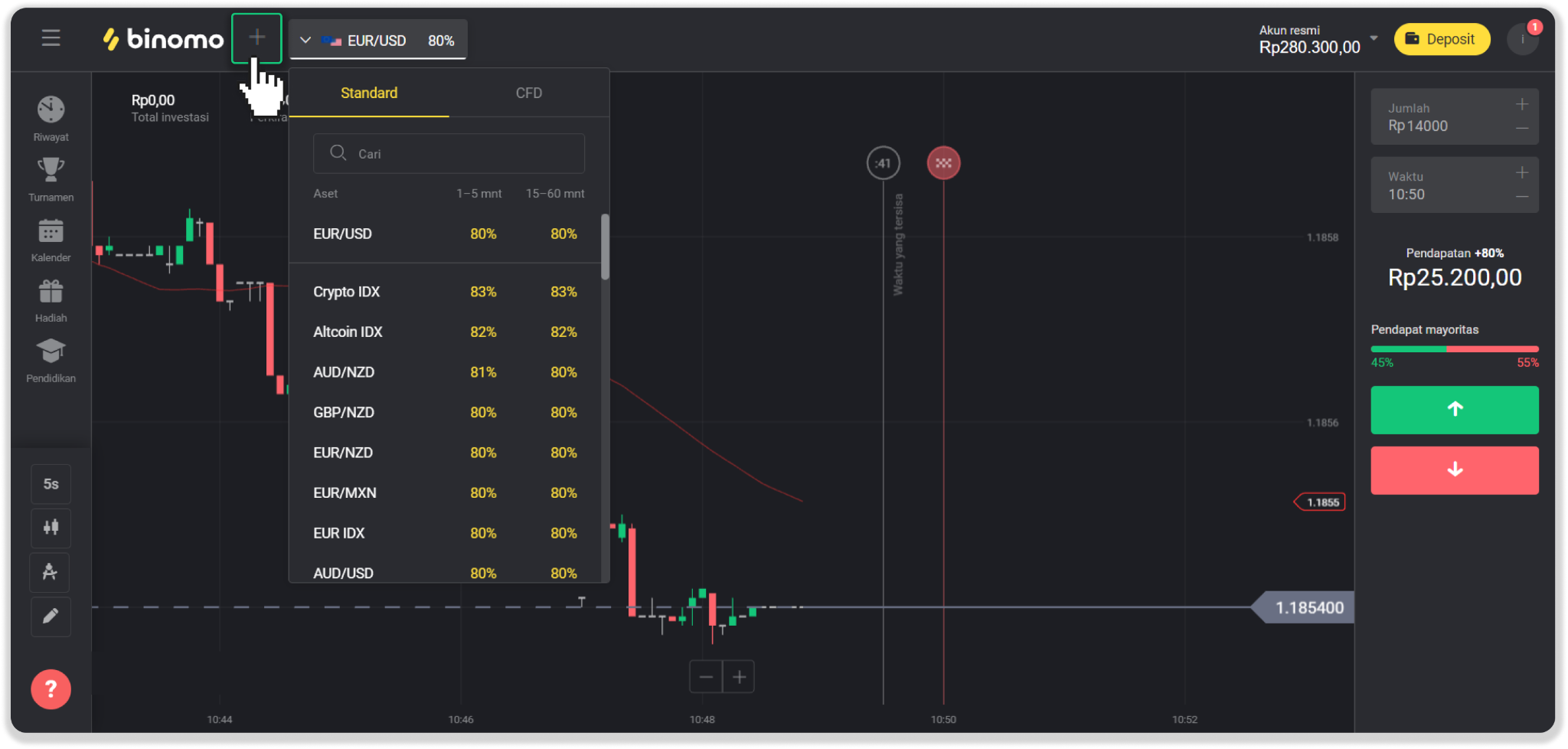Click the red expiration flag marker
This screenshot has width=1568, height=749.
(x=943, y=163)
